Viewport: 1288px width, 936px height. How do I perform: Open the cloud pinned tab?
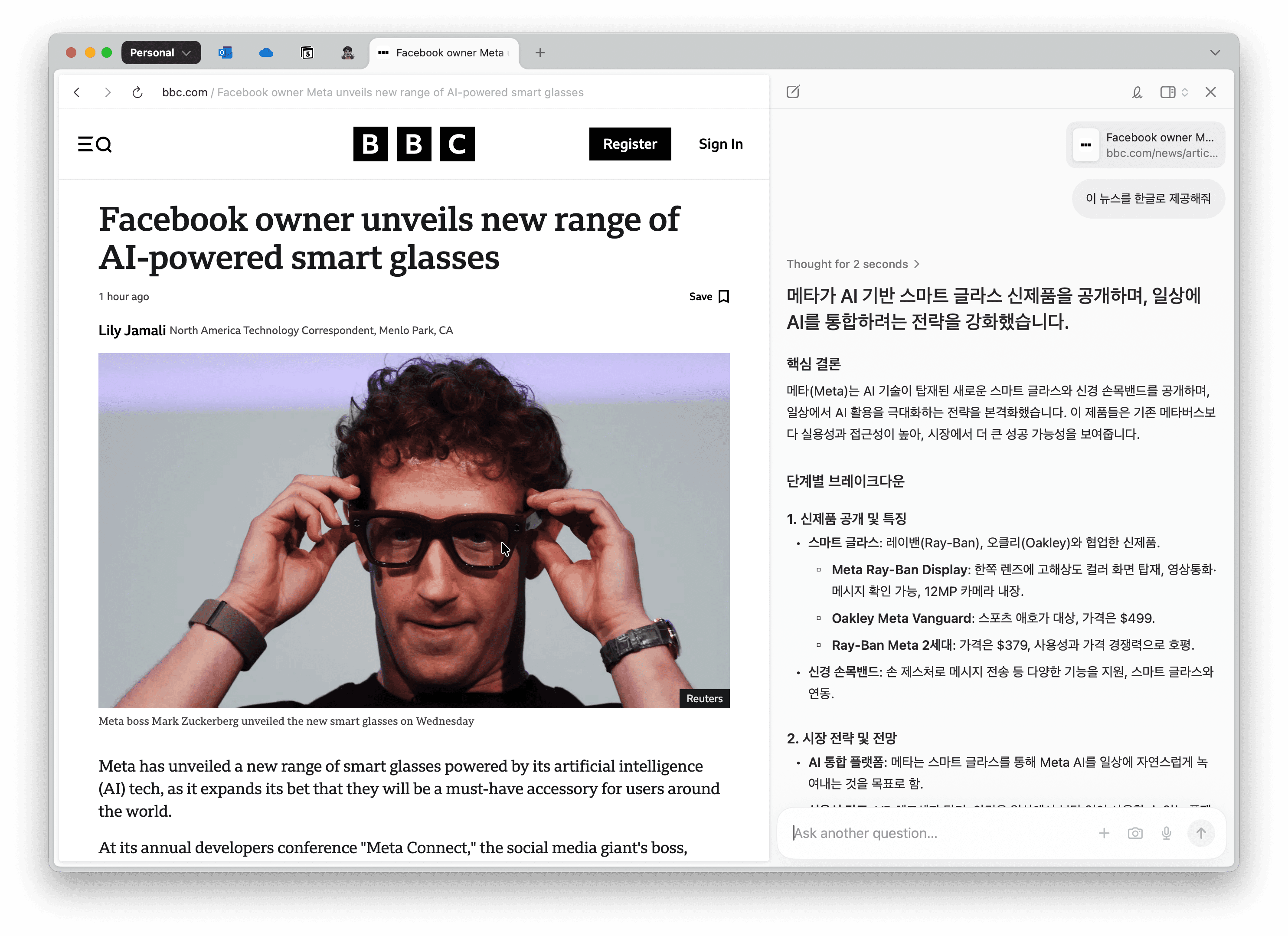coord(266,53)
